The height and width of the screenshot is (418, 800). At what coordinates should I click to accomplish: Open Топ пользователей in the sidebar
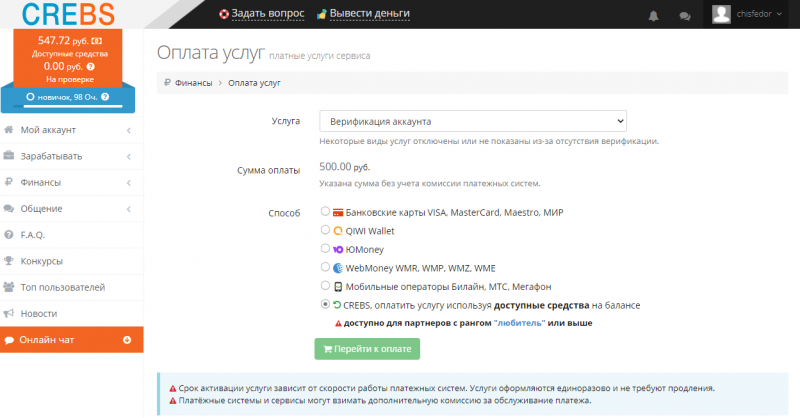coord(71,287)
